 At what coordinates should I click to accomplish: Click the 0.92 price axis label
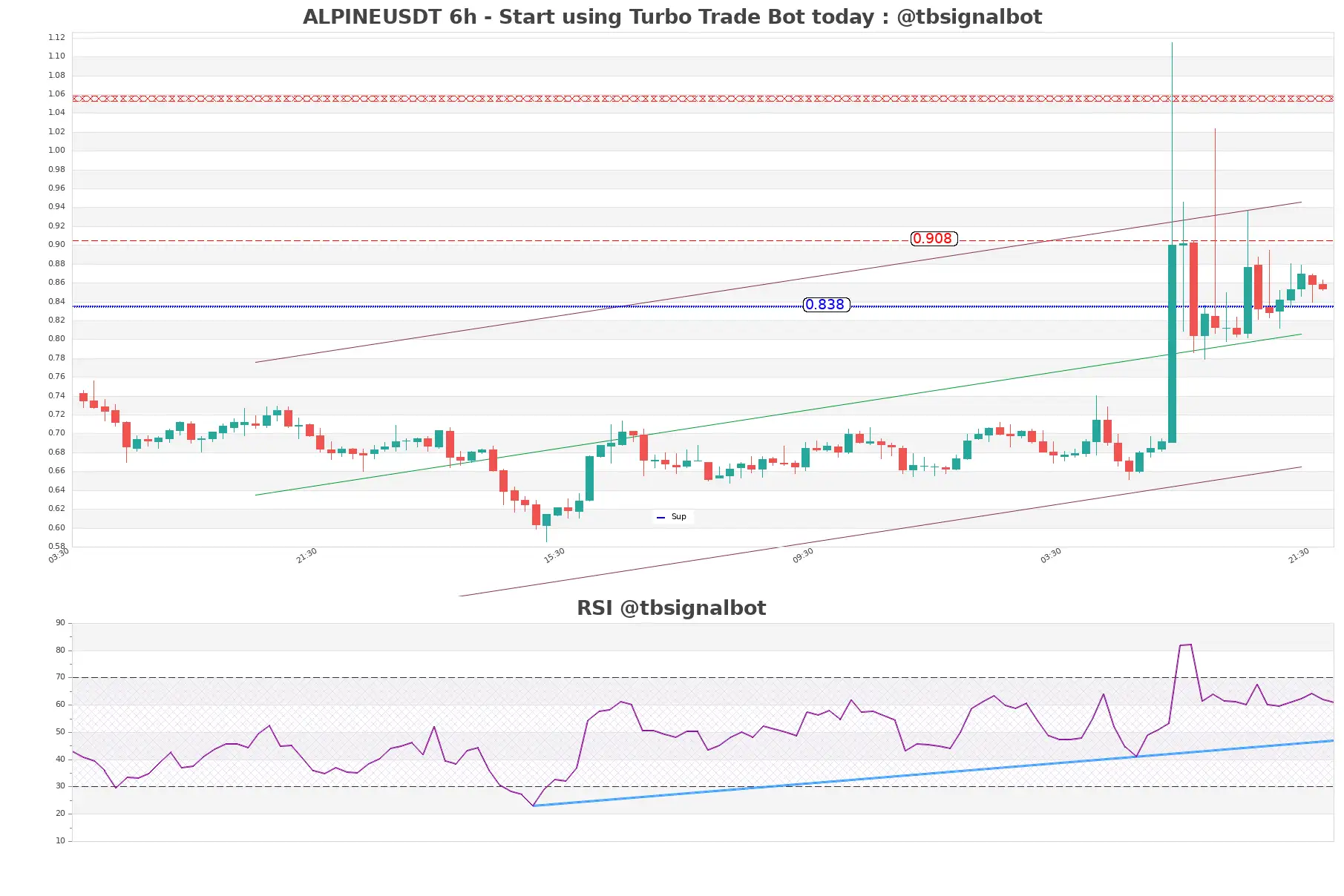click(x=56, y=225)
